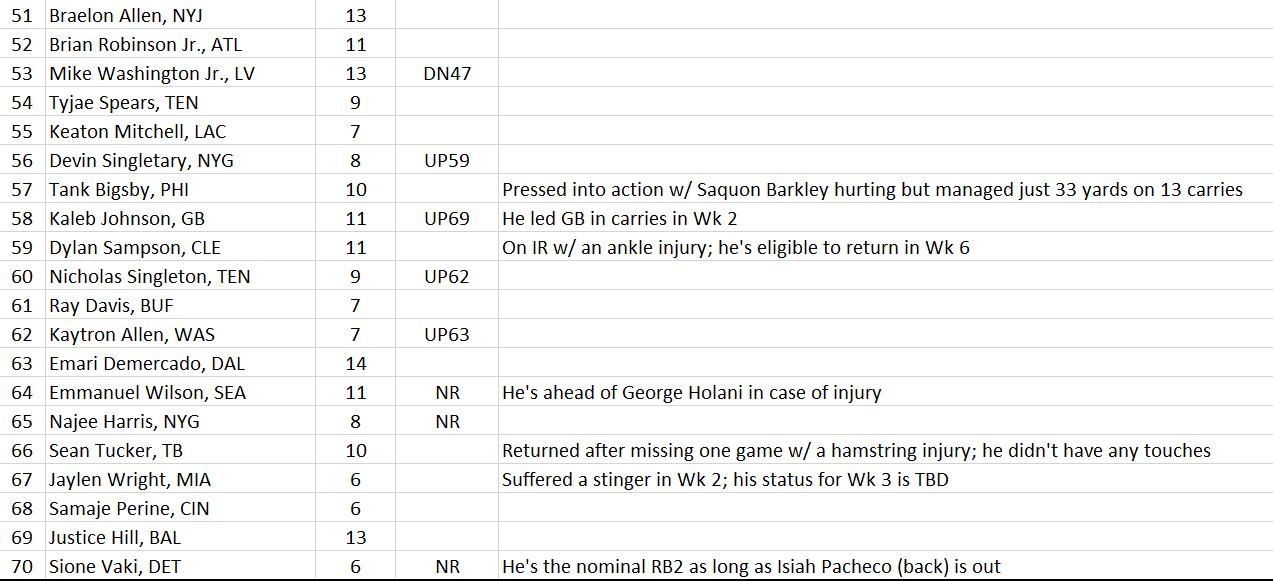Select the Tank Bigsby, PHI cell
This screenshot has width=1273, height=581.
pos(179,189)
